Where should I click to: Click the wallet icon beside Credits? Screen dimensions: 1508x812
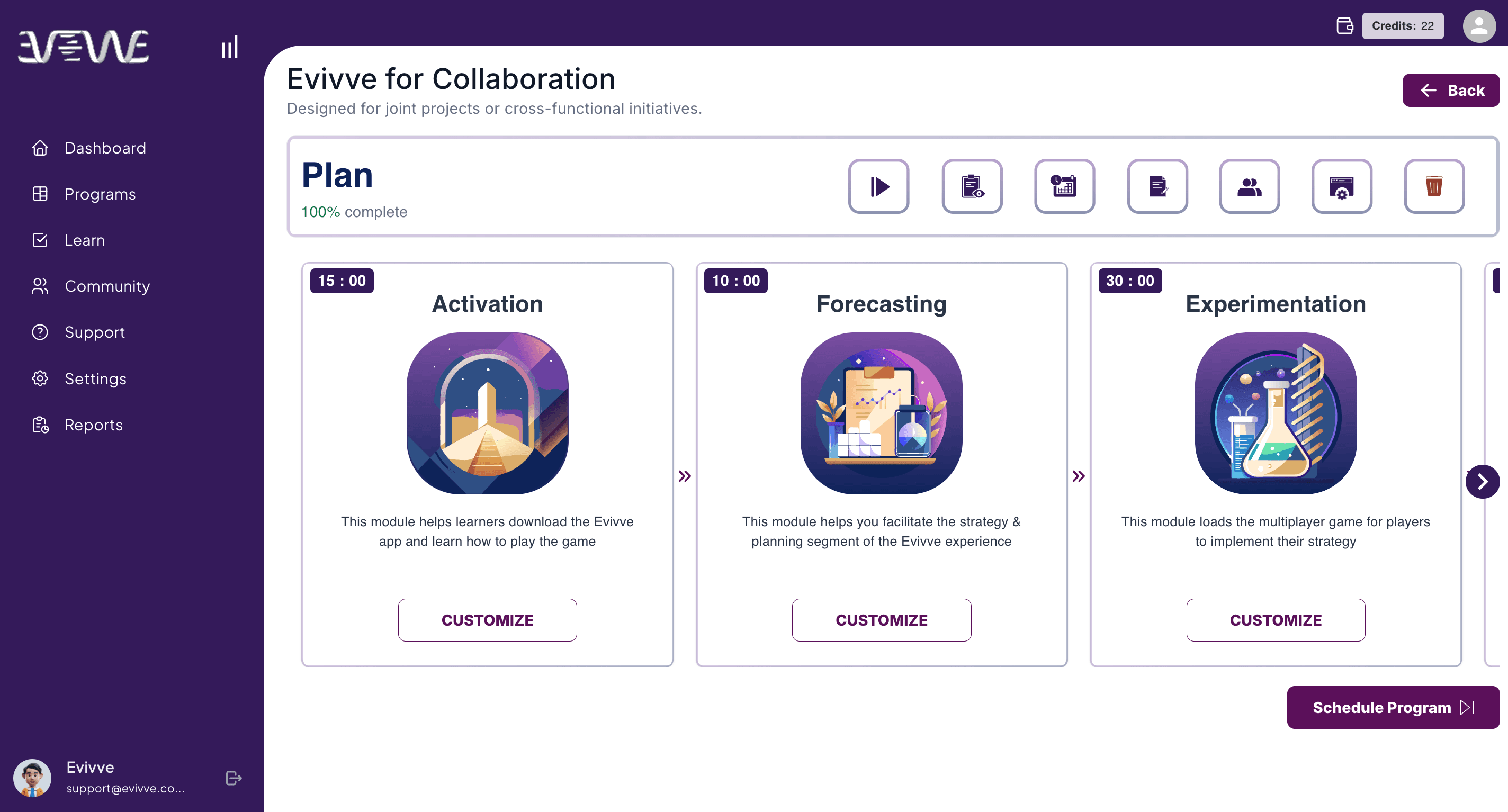1345,26
